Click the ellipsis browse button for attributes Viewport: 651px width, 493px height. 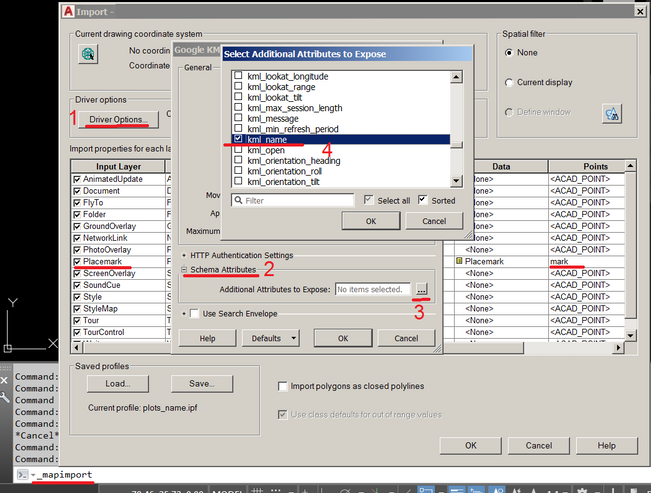click(421, 289)
